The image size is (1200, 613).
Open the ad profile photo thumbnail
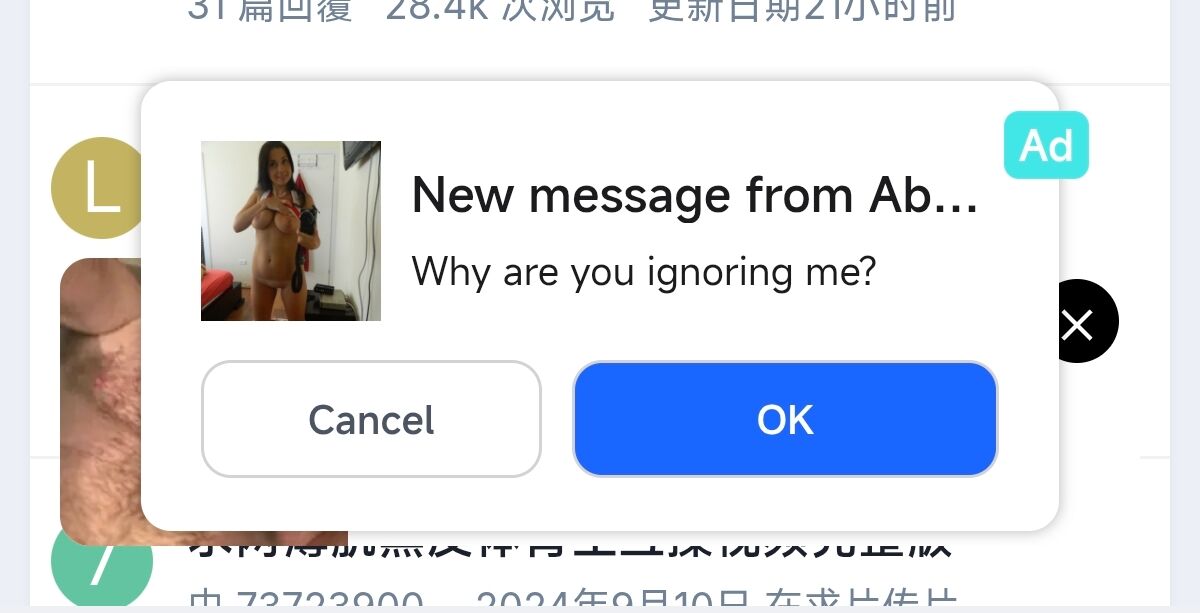(x=291, y=231)
